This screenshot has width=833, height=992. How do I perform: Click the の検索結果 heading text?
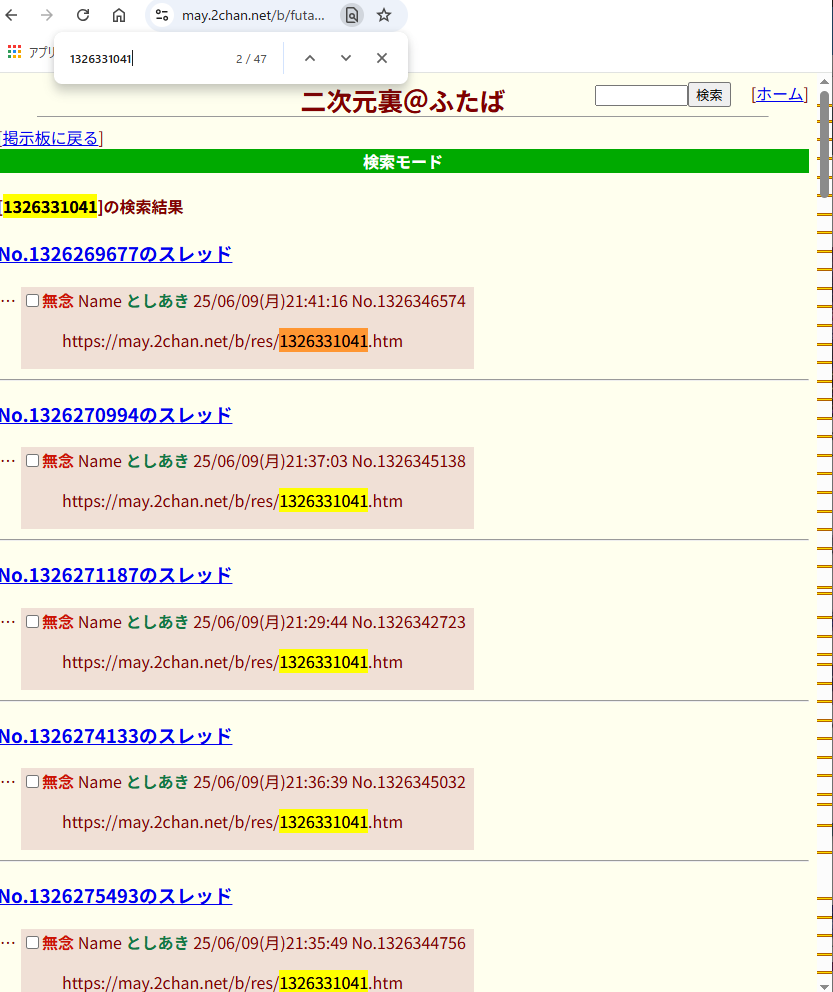144,208
